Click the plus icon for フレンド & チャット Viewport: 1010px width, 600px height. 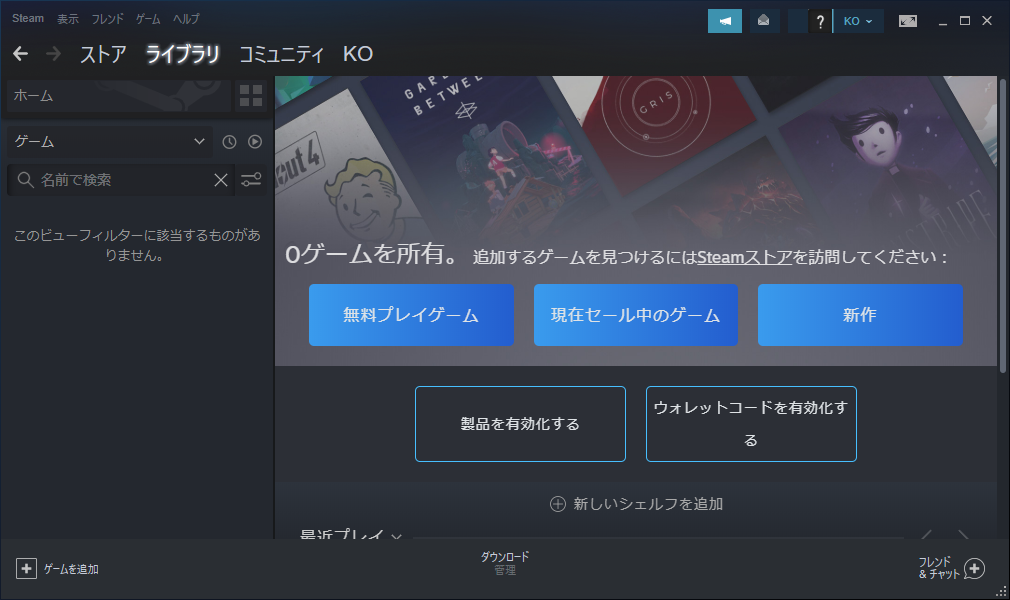pyautogui.click(x=974, y=569)
